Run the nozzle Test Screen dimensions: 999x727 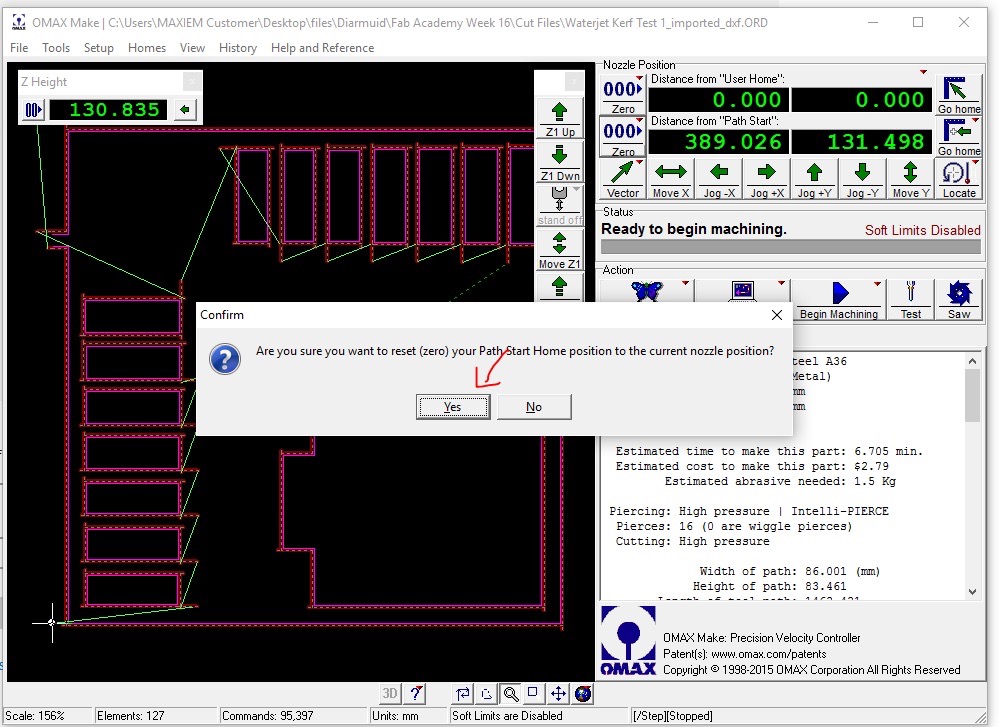pos(910,299)
